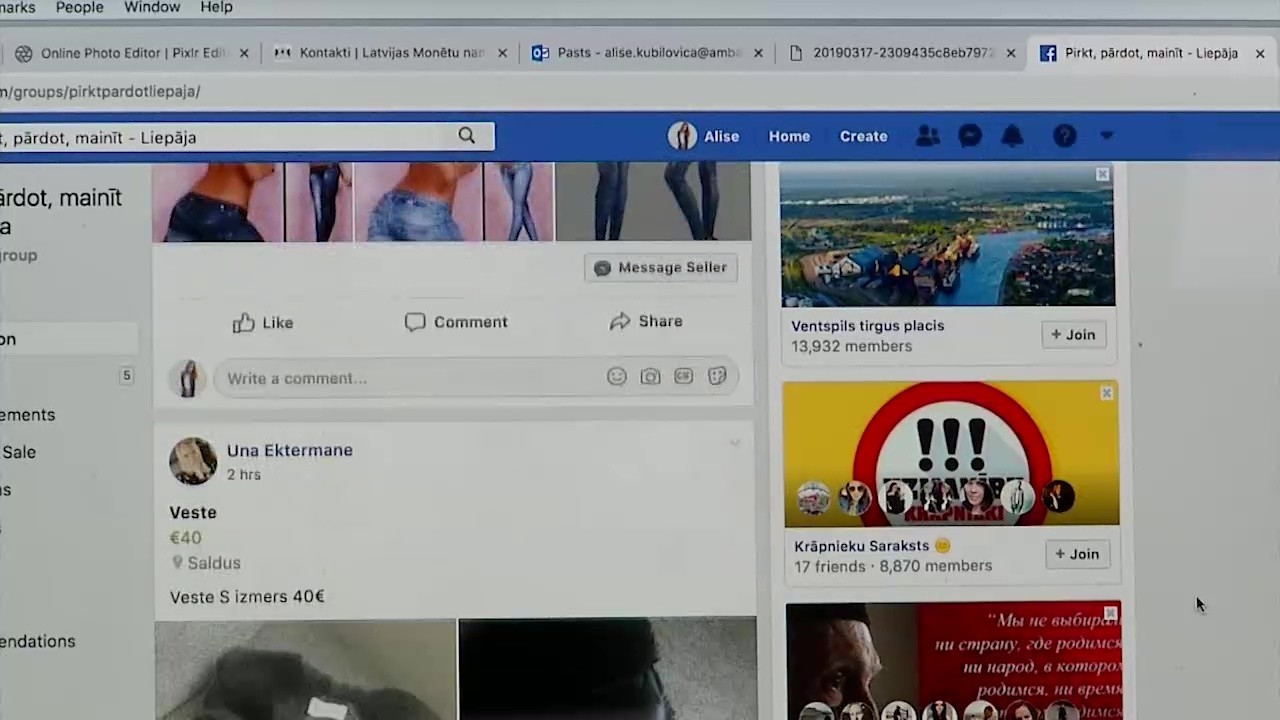This screenshot has height=720, width=1280.
Task: Open the Friend Requests icon
Action: point(928,136)
